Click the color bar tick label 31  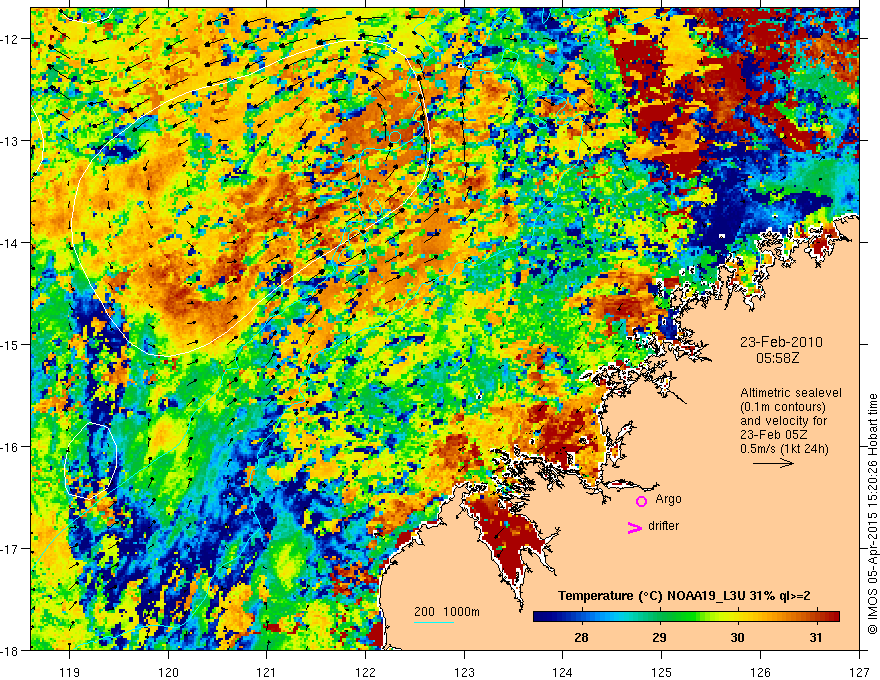(x=815, y=637)
